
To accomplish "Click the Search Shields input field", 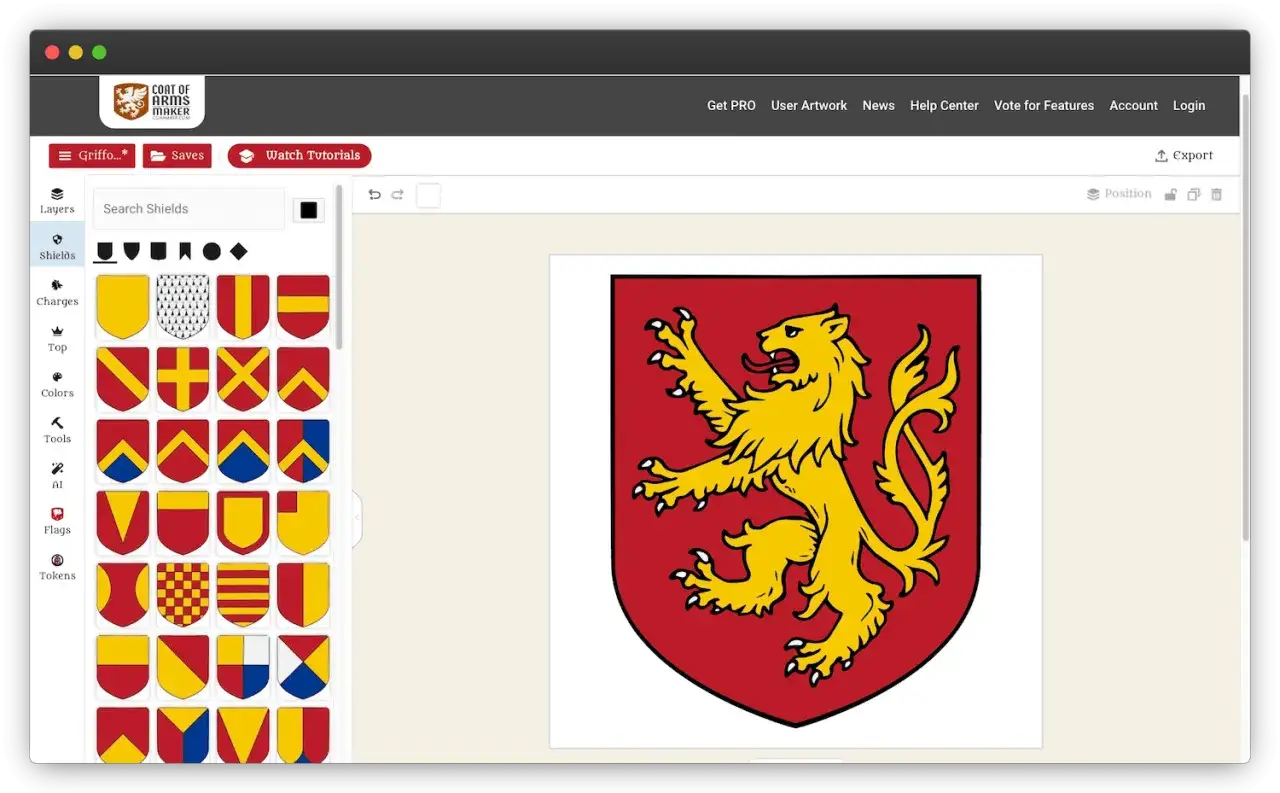I will coord(190,209).
